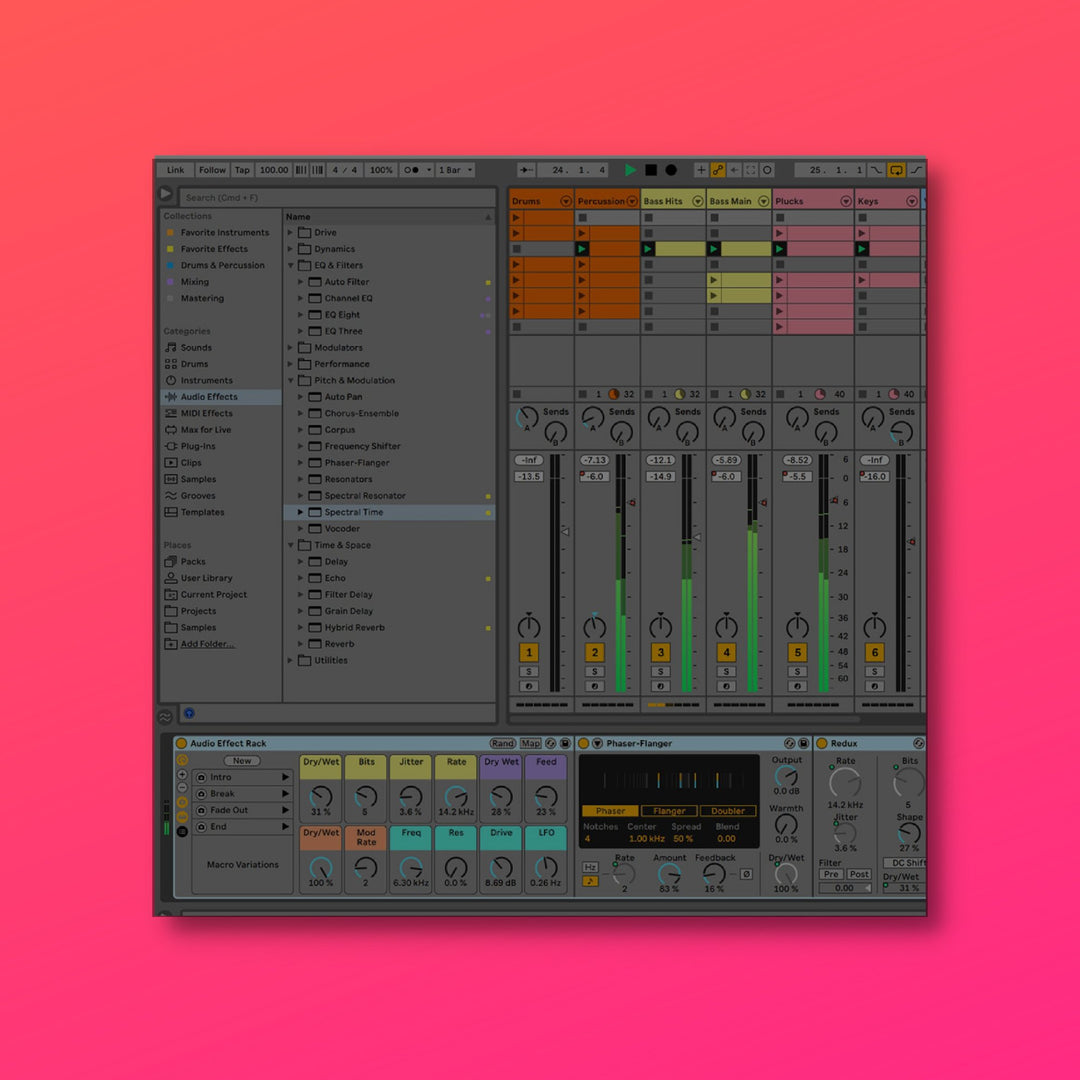Click the Add Folder link in Places
This screenshot has width=1080, height=1080.
[207, 644]
